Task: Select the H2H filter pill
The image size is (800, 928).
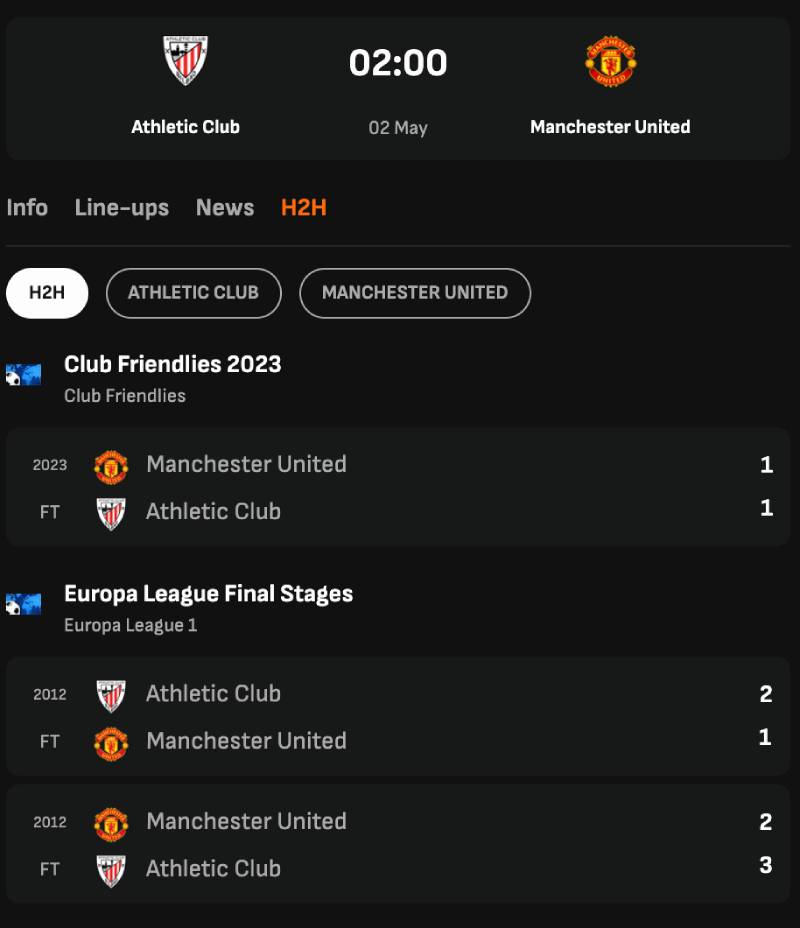Action: [47, 293]
